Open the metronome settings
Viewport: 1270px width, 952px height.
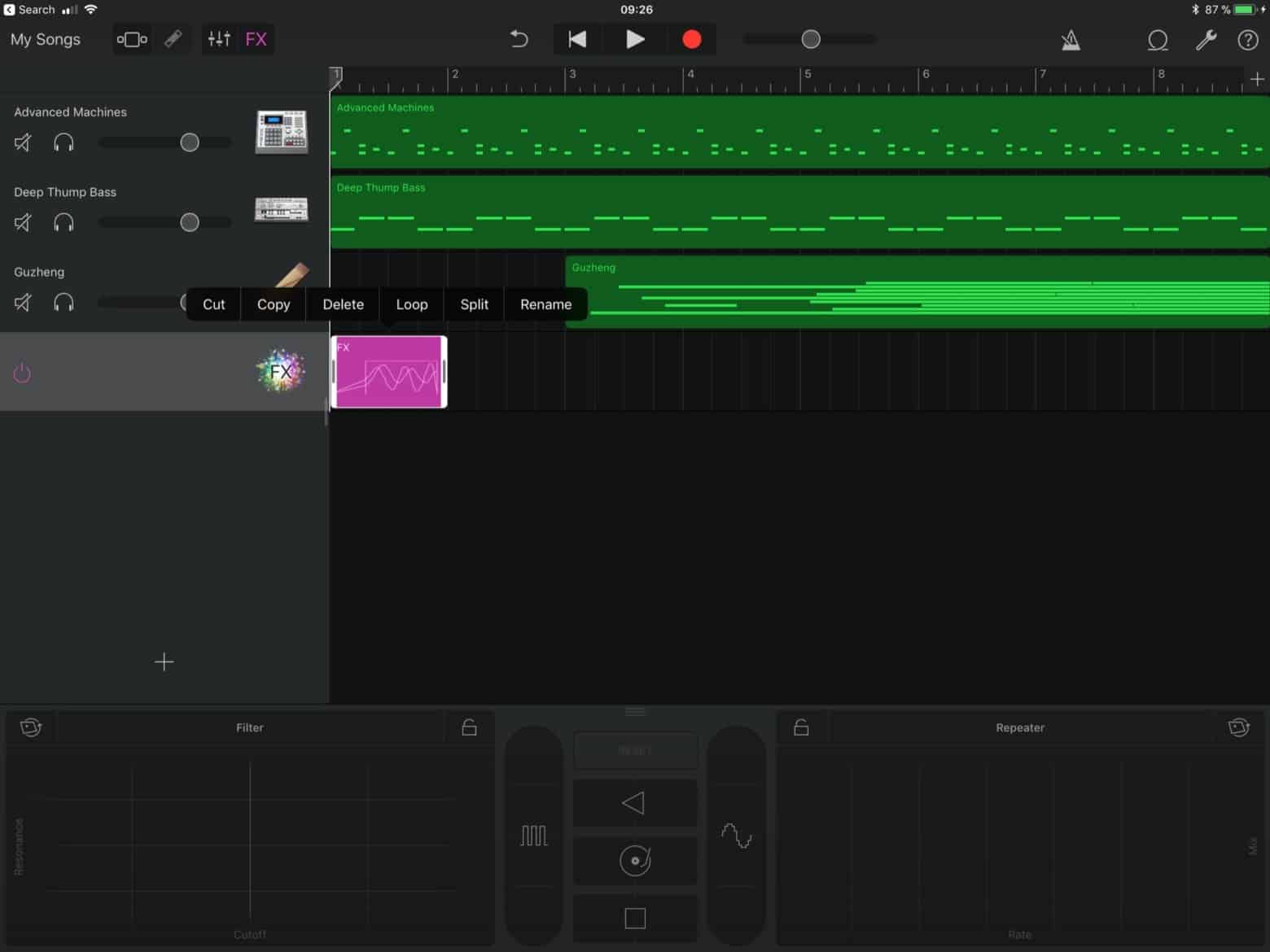(1071, 39)
